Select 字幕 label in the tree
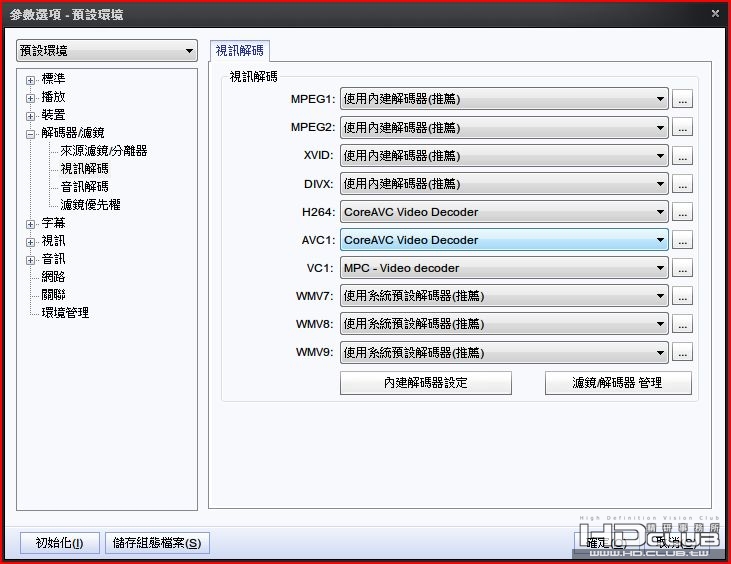 pos(53,223)
